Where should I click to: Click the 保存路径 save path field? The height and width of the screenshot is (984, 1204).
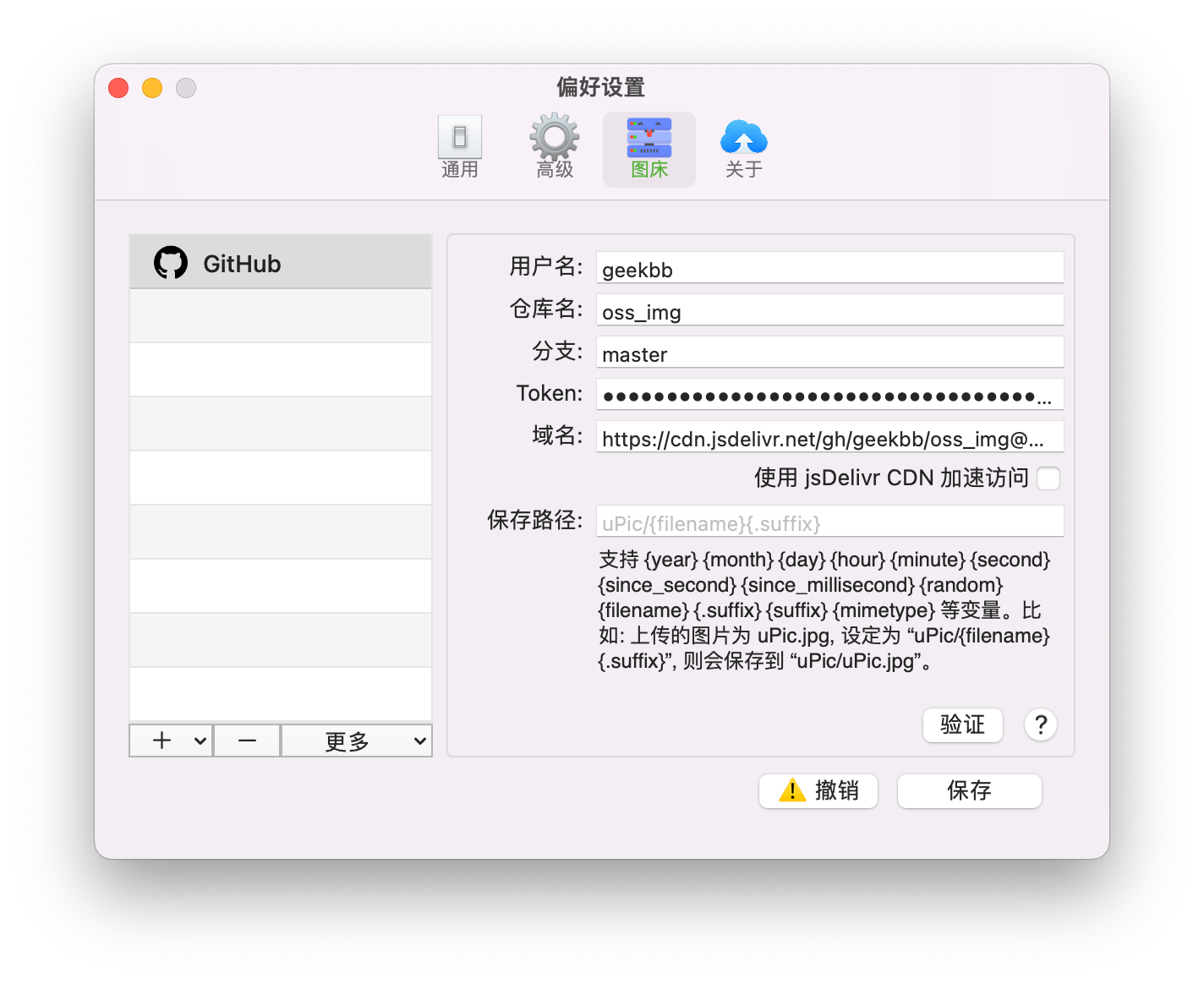[829, 522]
